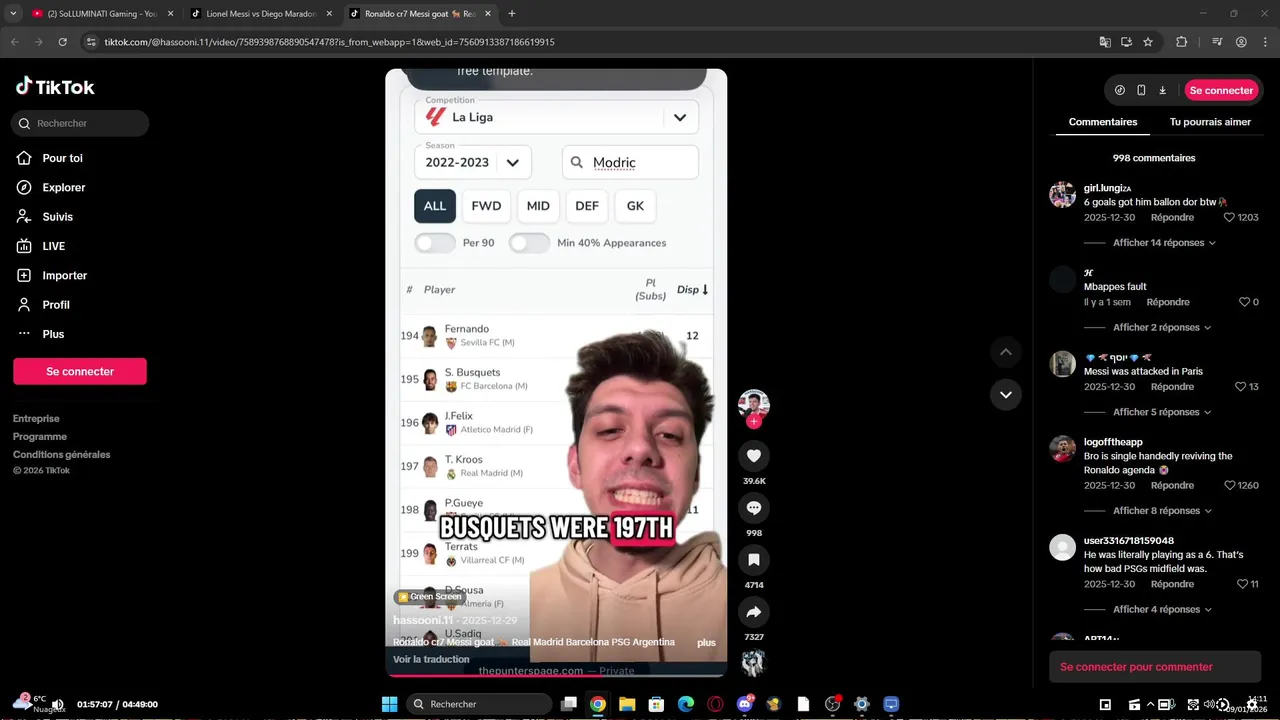Switch to Commentaires tab

(x=1103, y=122)
